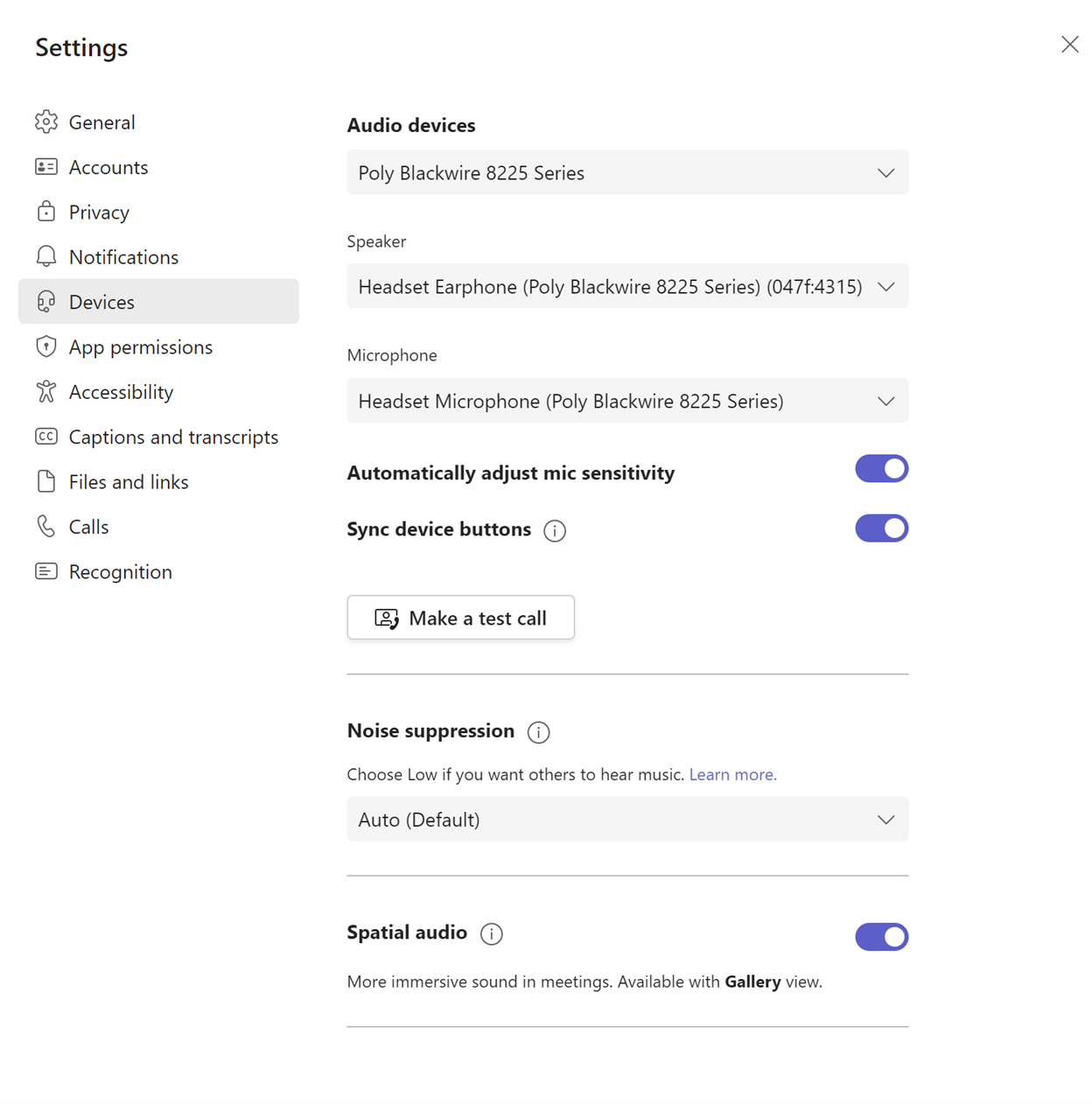Go to Files and links settings
The height and width of the screenshot is (1104, 1092).
[158, 481]
